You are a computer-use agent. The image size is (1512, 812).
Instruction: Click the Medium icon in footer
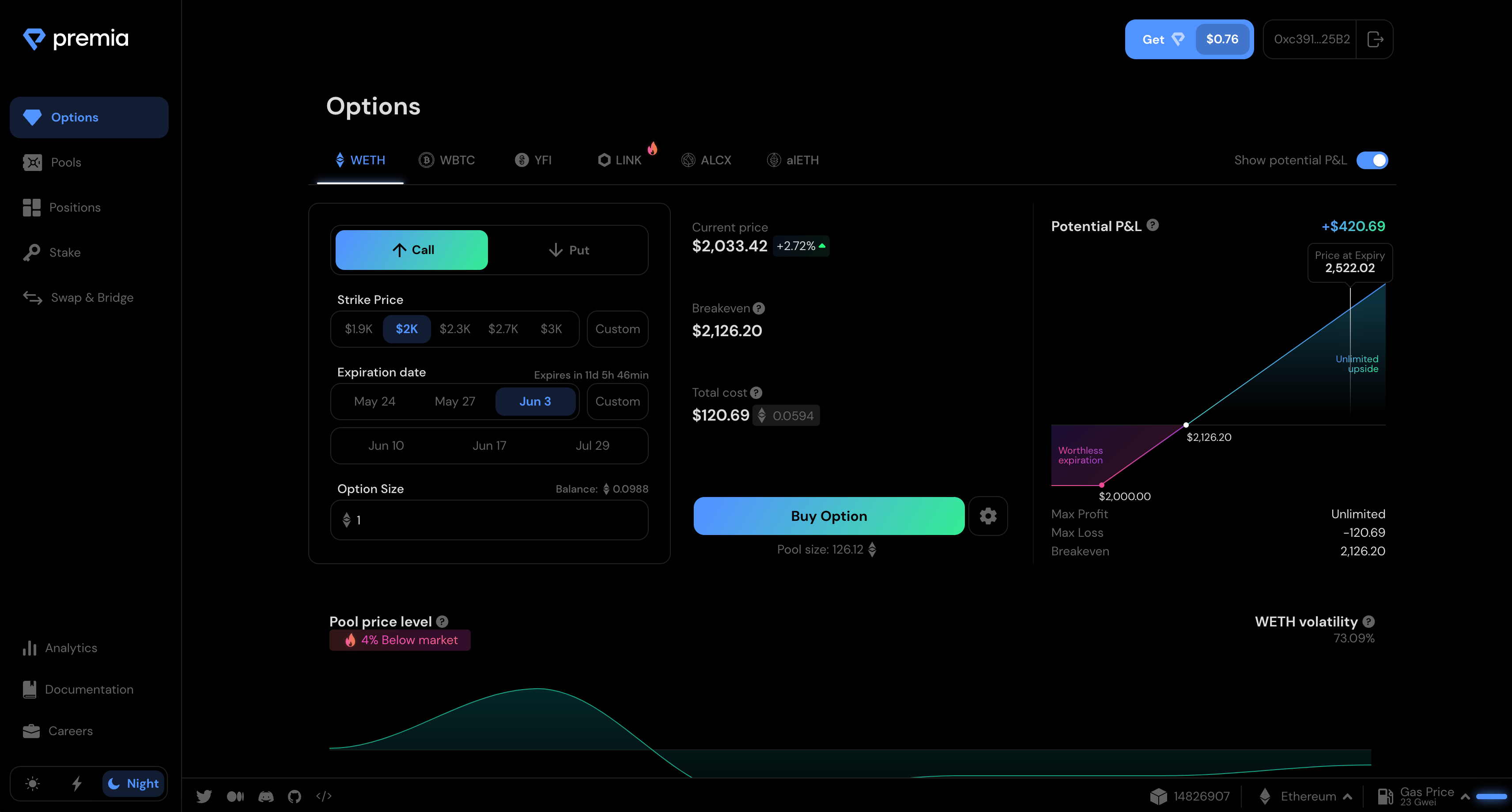pyautogui.click(x=235, y=796)
